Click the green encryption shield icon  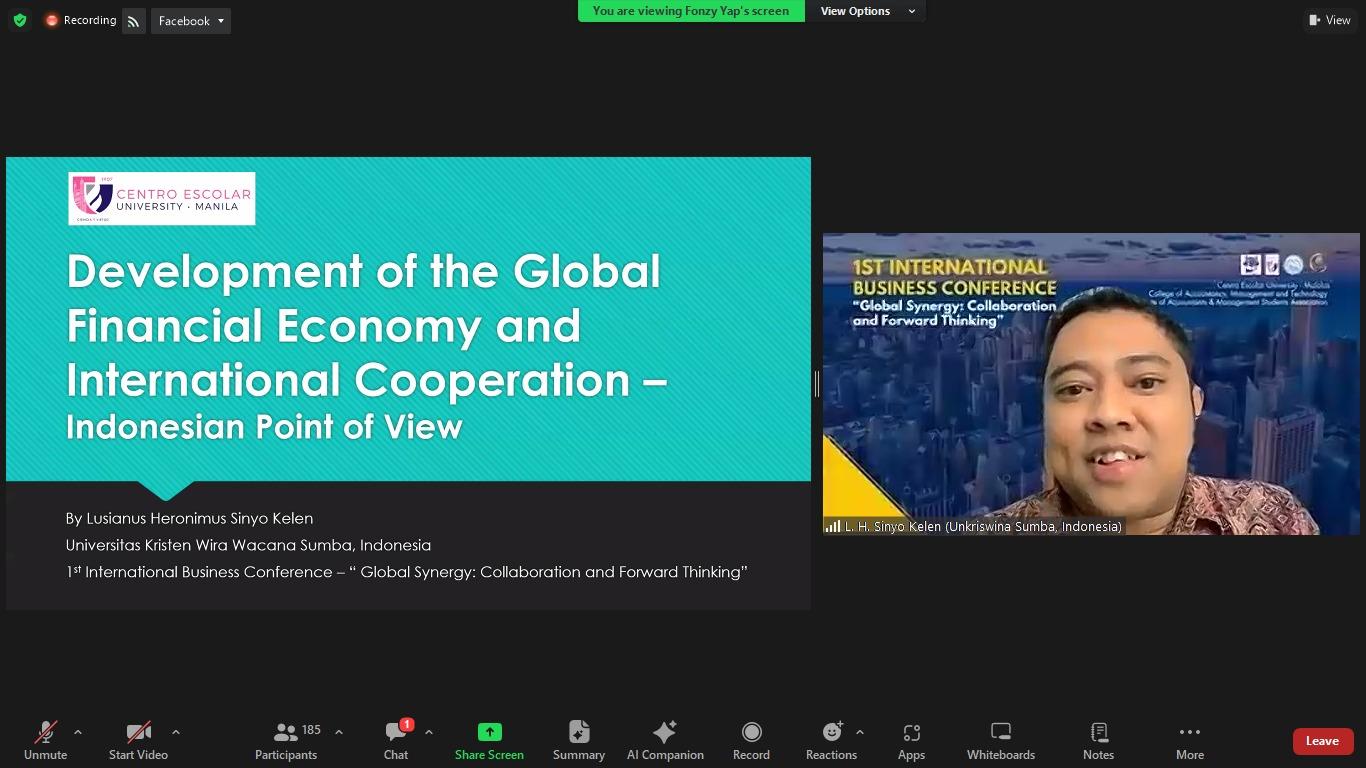point(19,20)
